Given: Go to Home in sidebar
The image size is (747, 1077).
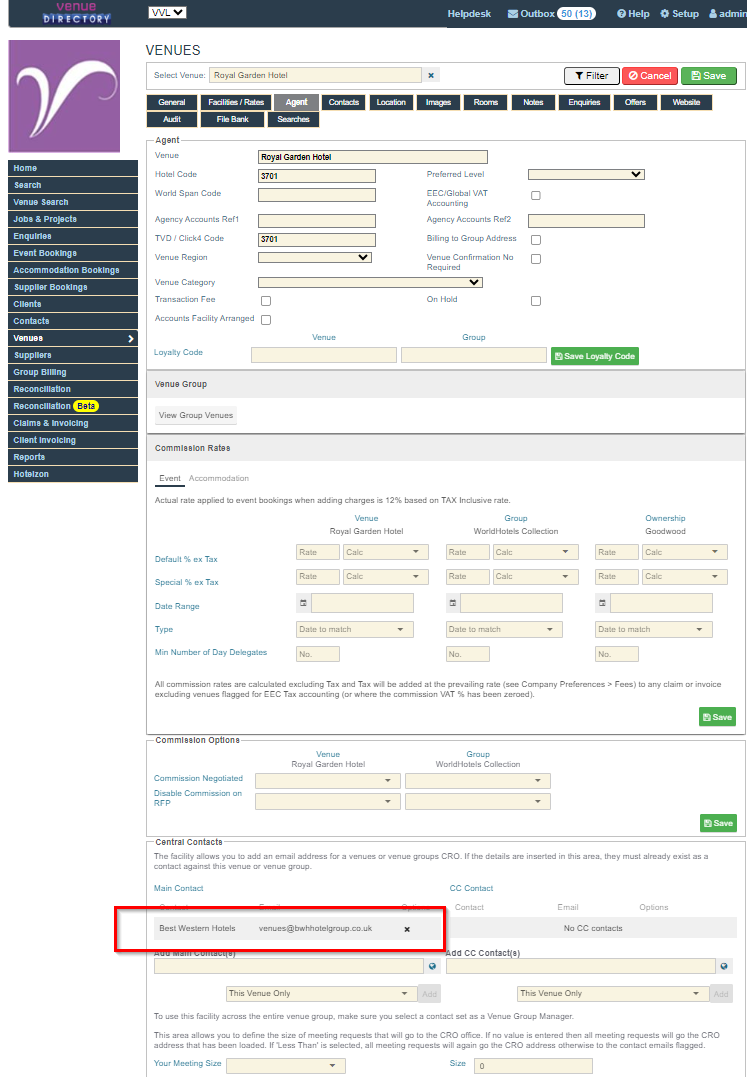Looking at the screenshot, I should tap(73, 168).
